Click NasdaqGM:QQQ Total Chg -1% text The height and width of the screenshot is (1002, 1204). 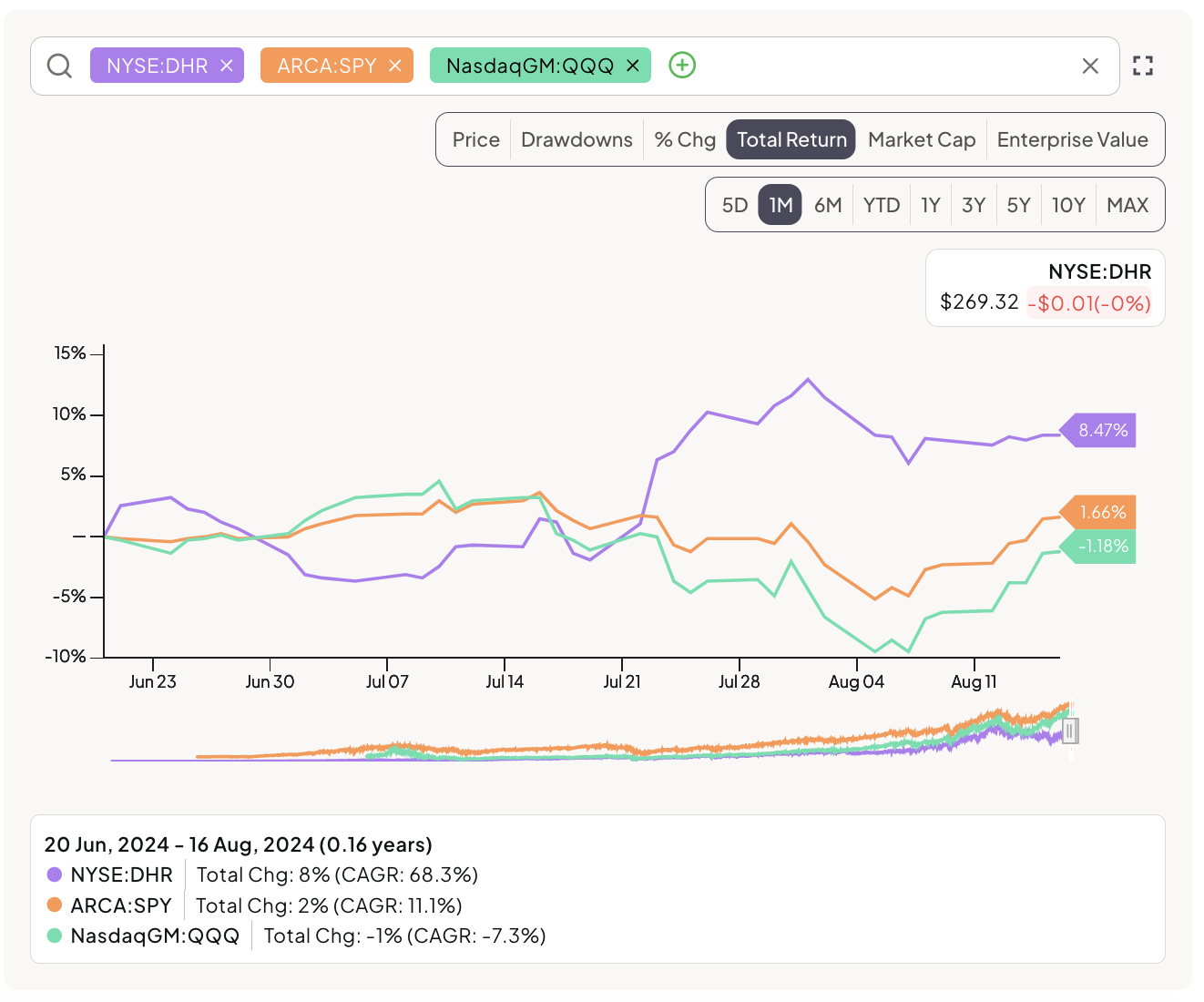(x=404, y=936)
